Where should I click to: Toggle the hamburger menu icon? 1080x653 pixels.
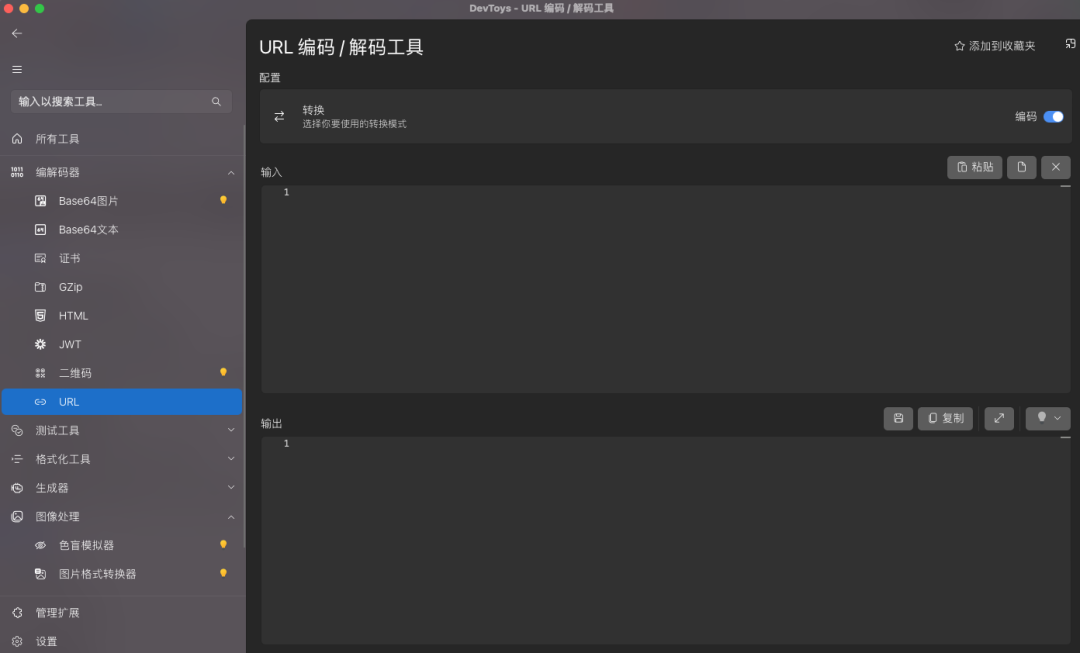[x=17, y=70]
